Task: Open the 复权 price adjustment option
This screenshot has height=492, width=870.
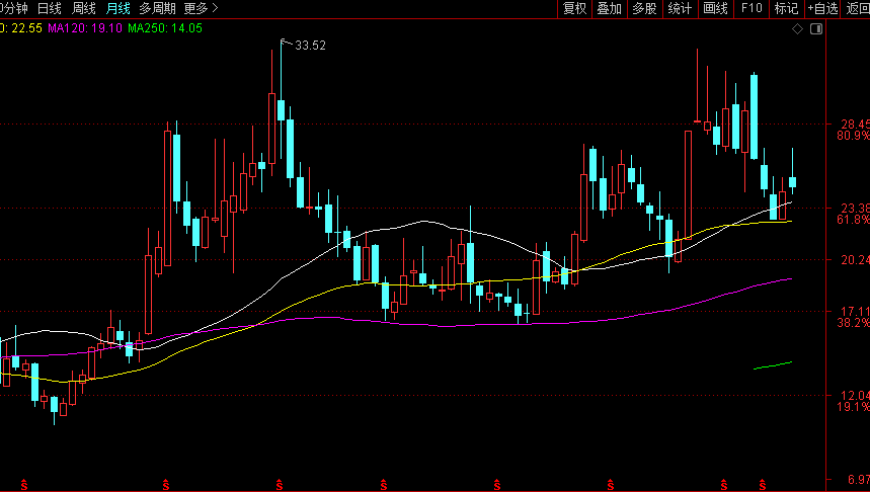Action: pos(575,8)
